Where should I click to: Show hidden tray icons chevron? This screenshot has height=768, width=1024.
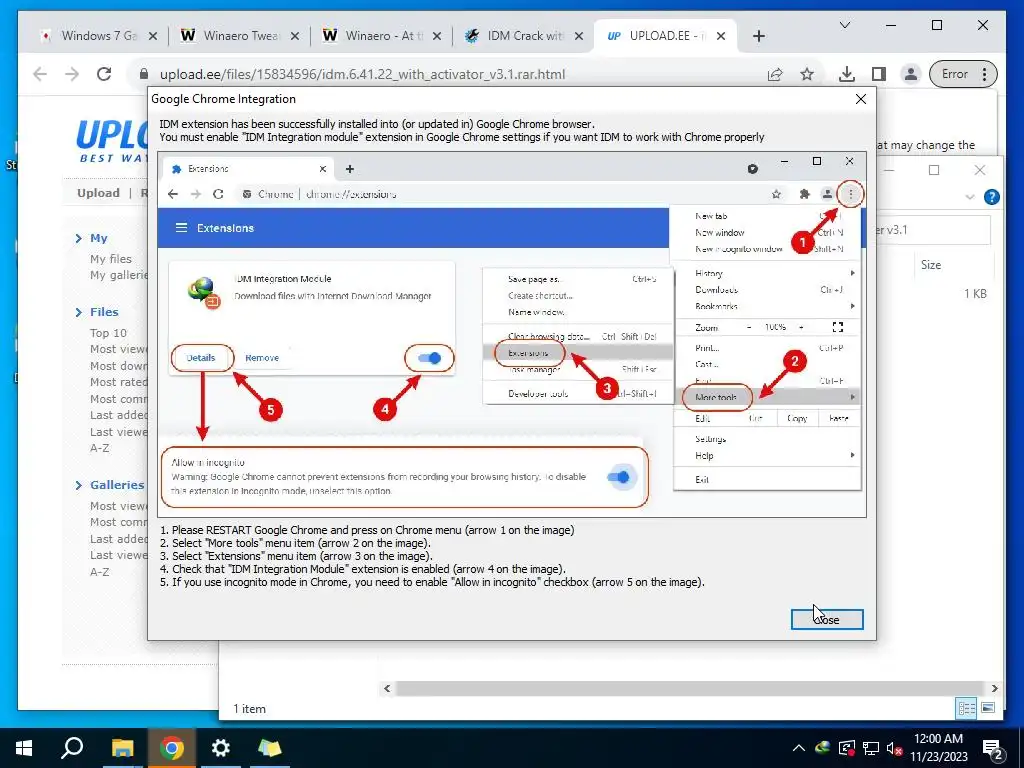tap(799, 748)
